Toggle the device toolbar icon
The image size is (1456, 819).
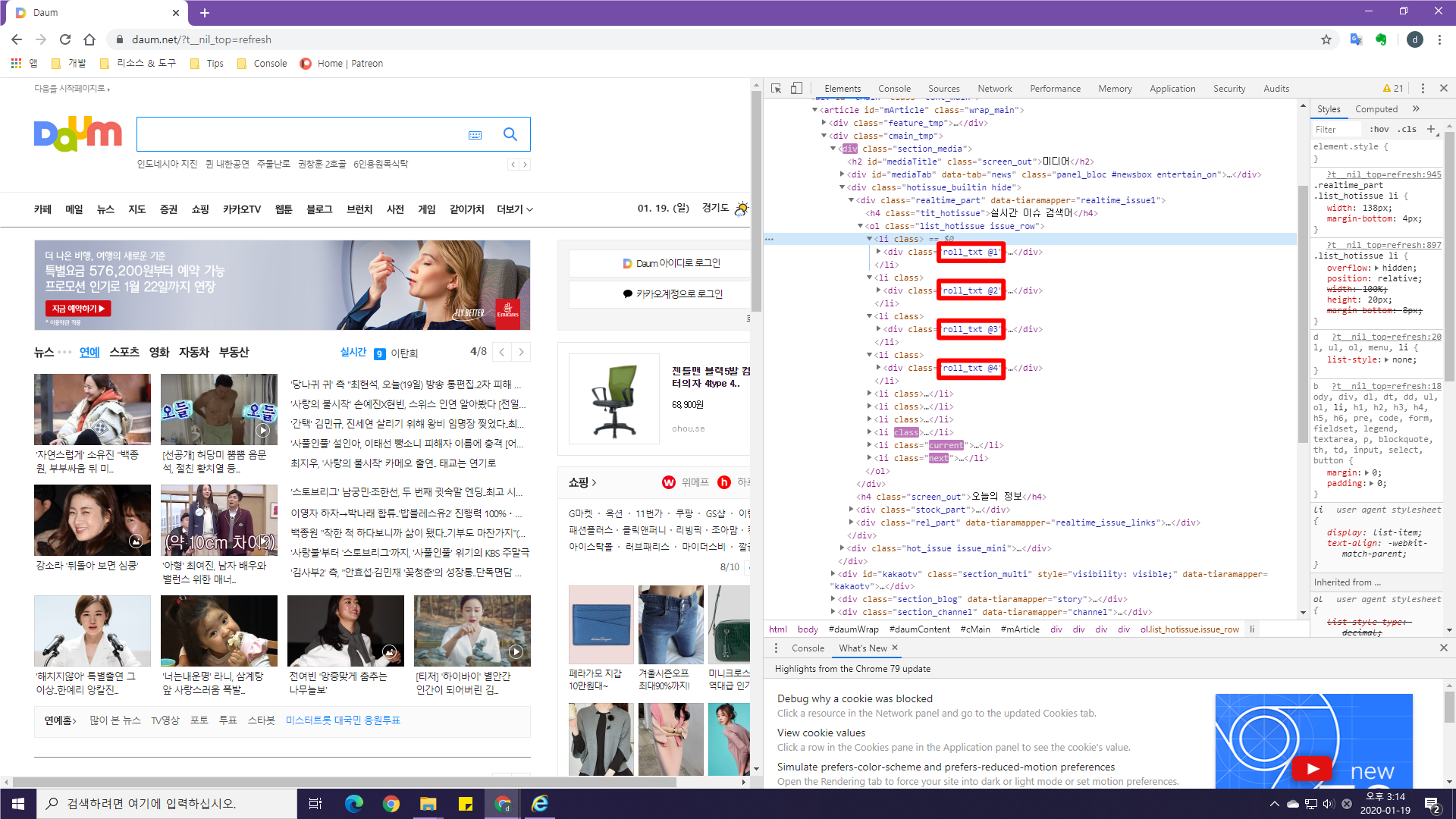tap(796, 89)
